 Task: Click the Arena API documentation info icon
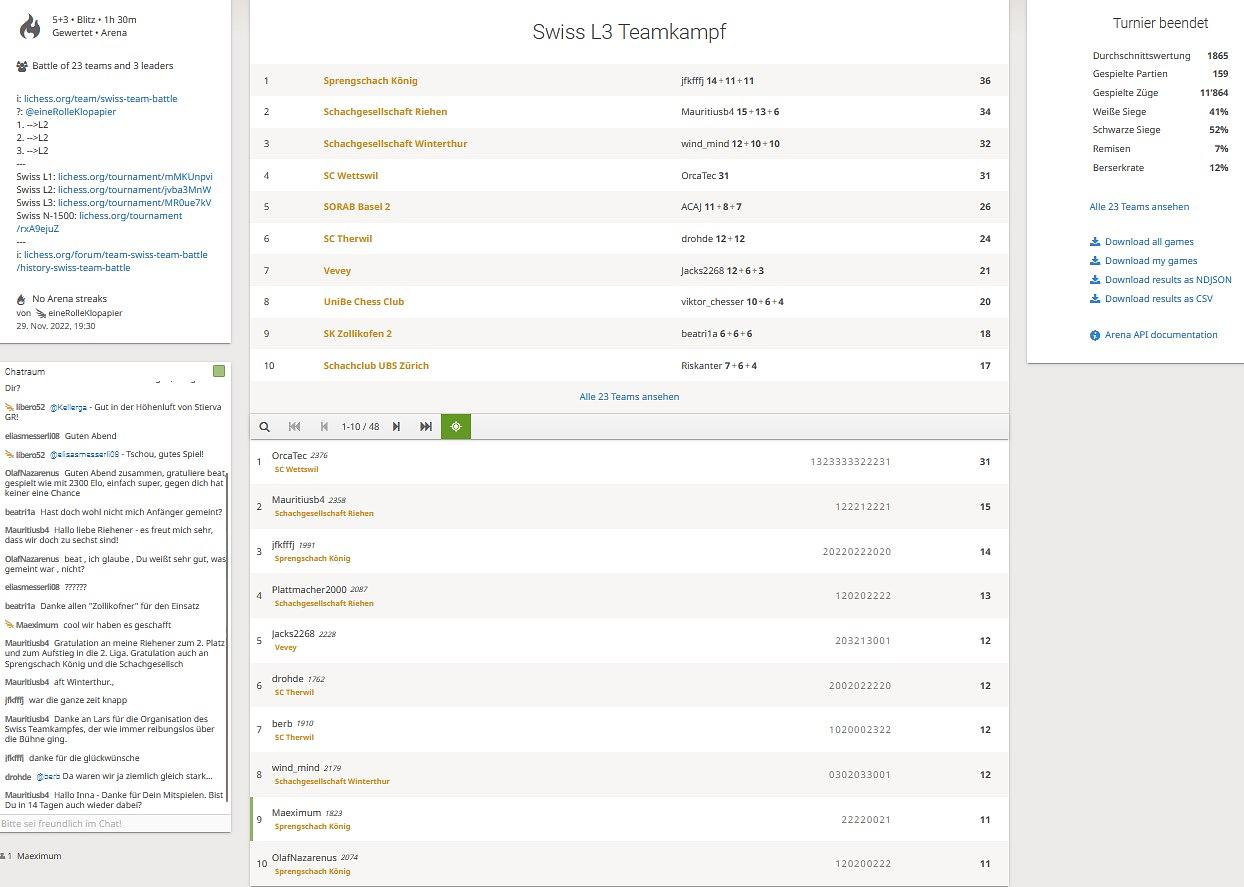click(1095, 336)
